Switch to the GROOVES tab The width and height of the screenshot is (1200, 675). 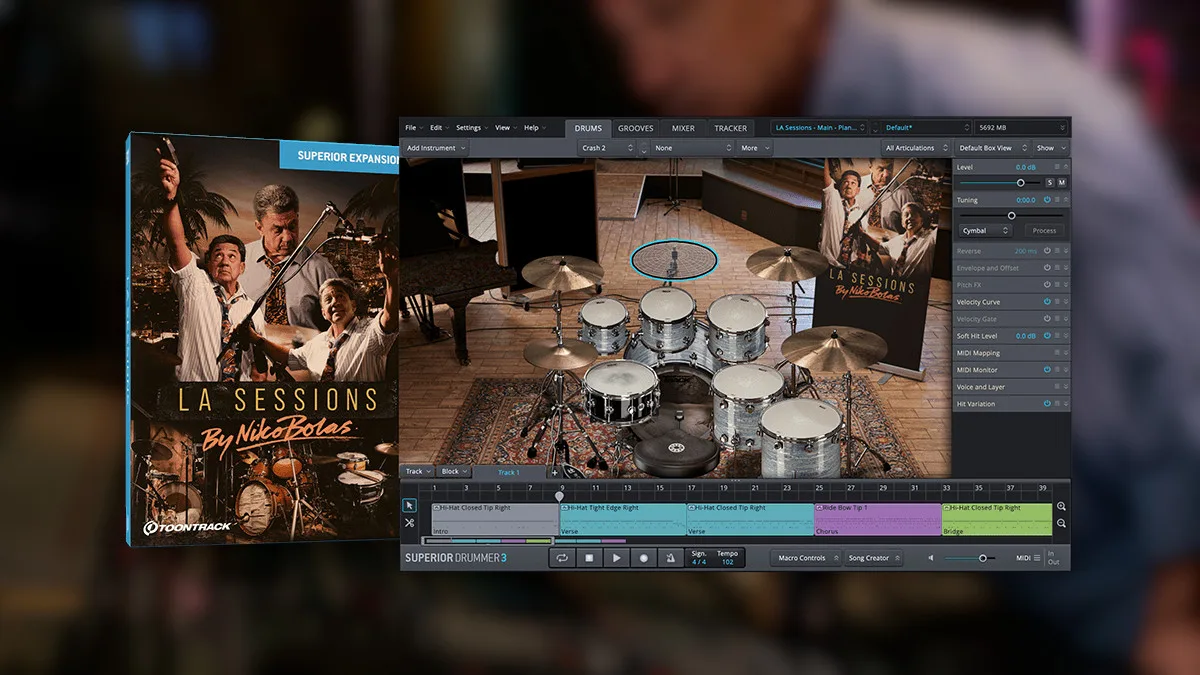635,128
